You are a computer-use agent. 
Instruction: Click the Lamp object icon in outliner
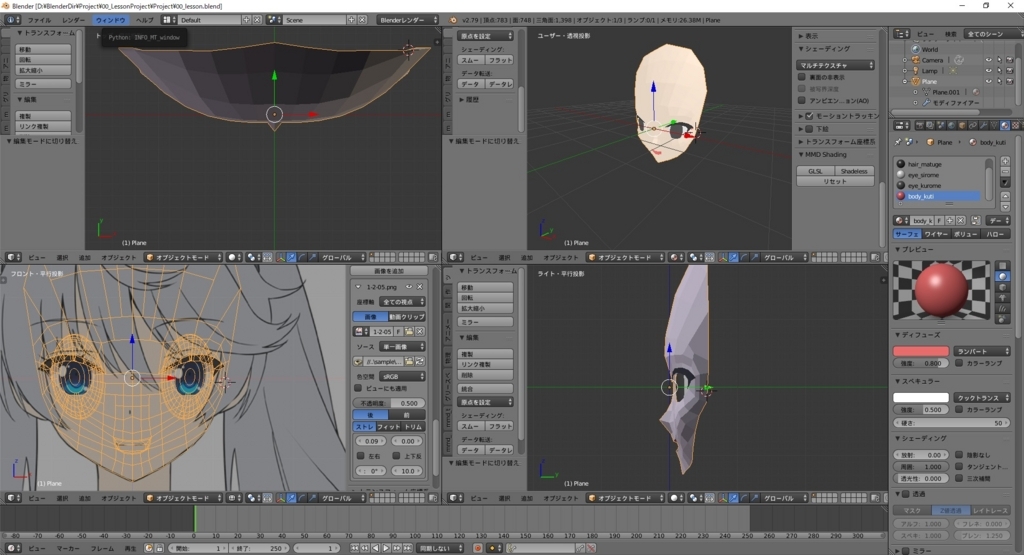pos(914,71)
